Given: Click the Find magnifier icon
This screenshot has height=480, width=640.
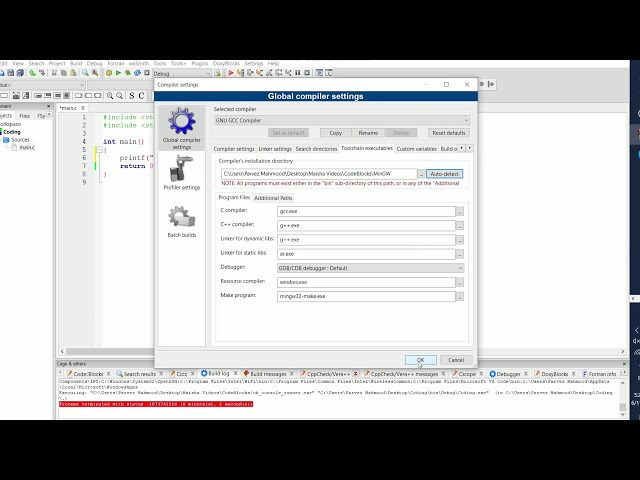Looking at the screenshot, I should [85, 73].
